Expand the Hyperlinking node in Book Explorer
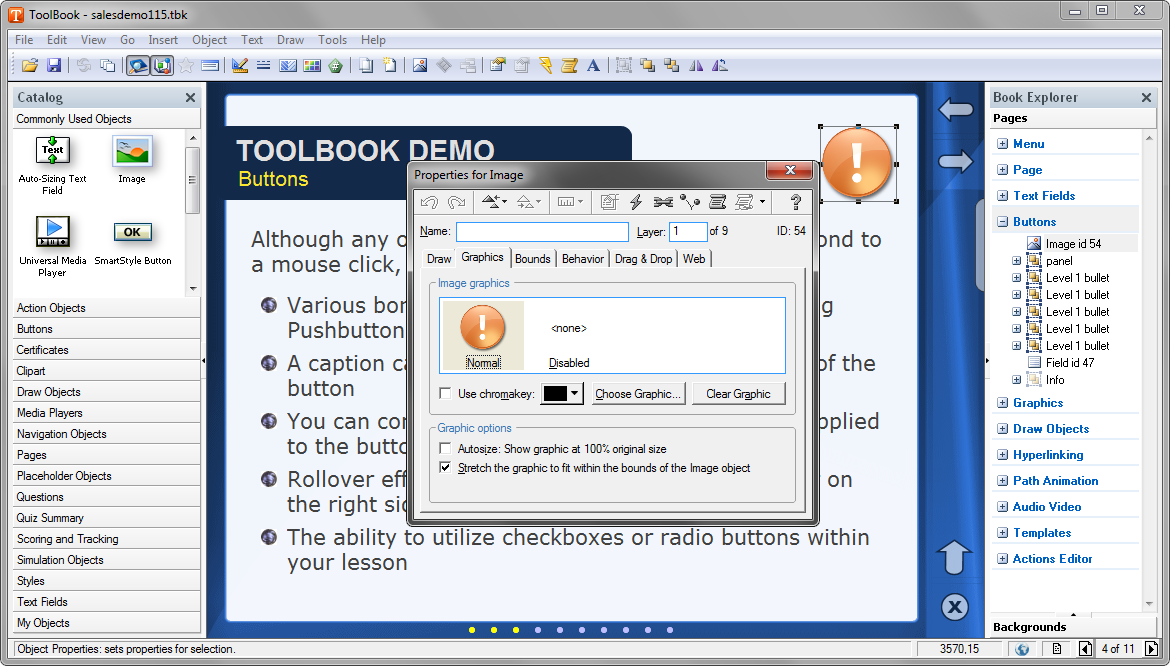 click(1002, 455)
